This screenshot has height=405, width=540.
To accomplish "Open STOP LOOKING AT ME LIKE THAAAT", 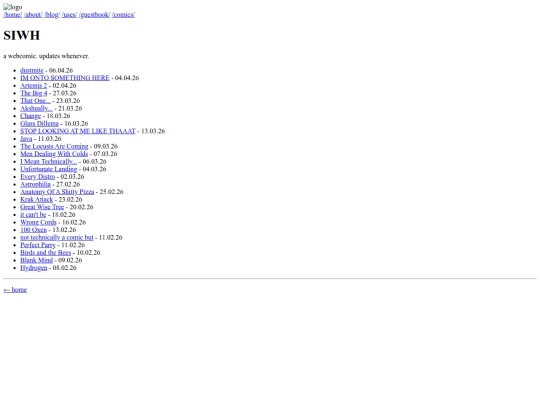I will (x=78, y=131).
